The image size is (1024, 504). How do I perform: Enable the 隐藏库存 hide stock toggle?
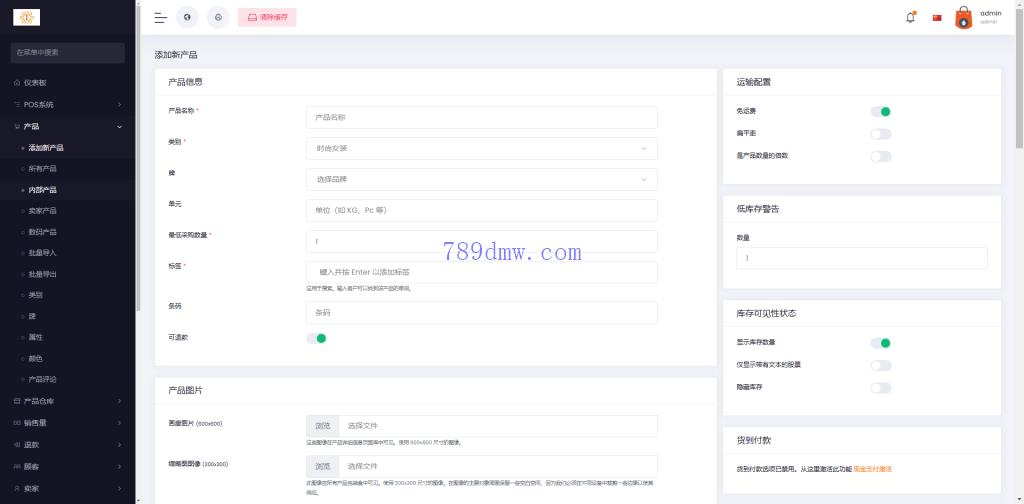point(880,388)
